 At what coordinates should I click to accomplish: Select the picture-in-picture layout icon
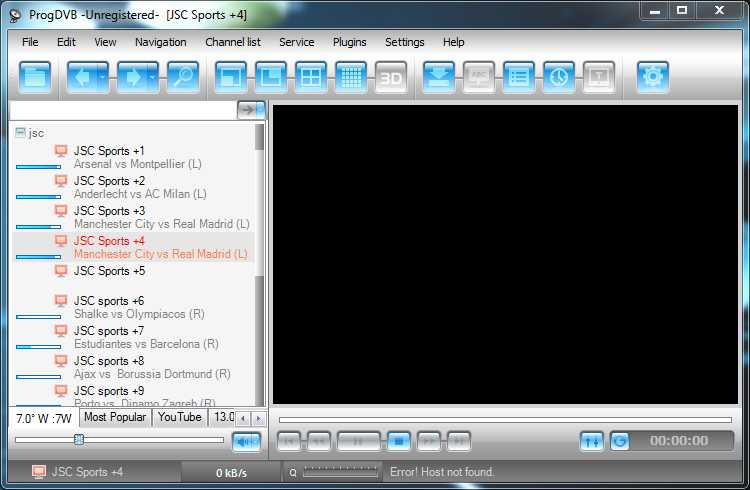[271, 77]
